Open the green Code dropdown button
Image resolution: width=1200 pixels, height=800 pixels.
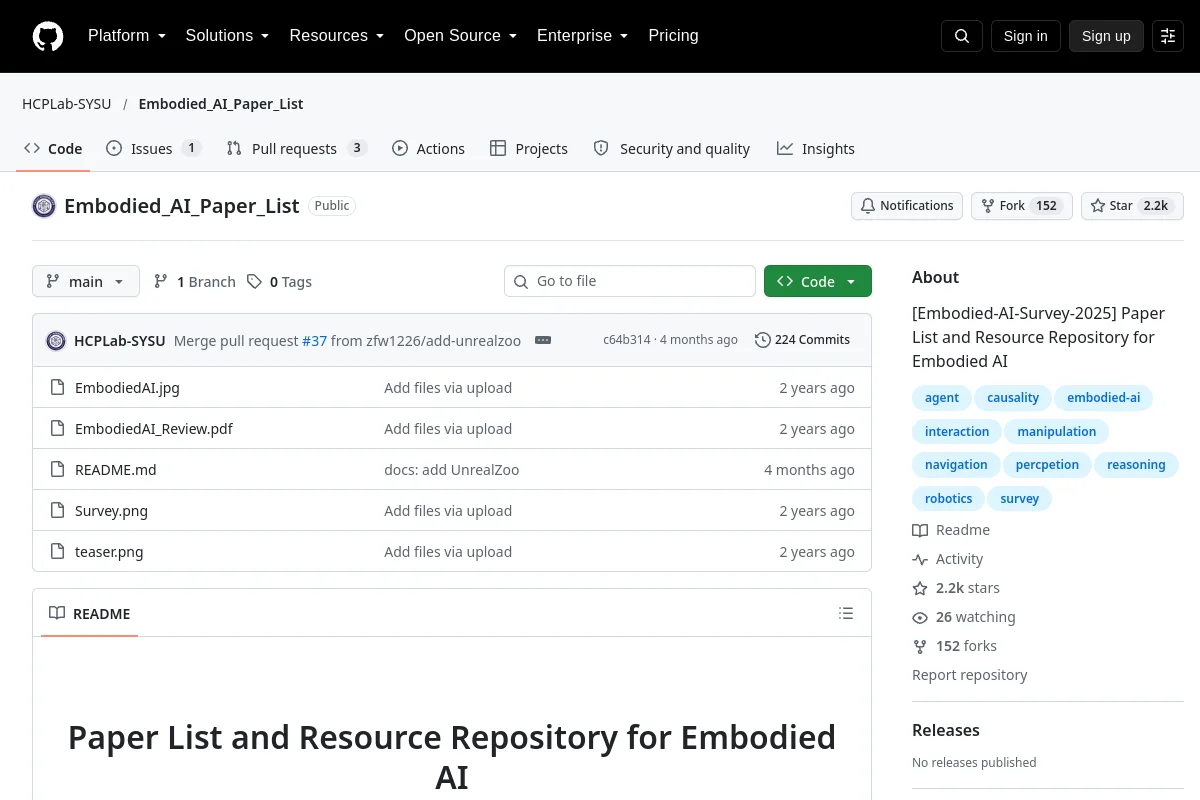[818, 282]
